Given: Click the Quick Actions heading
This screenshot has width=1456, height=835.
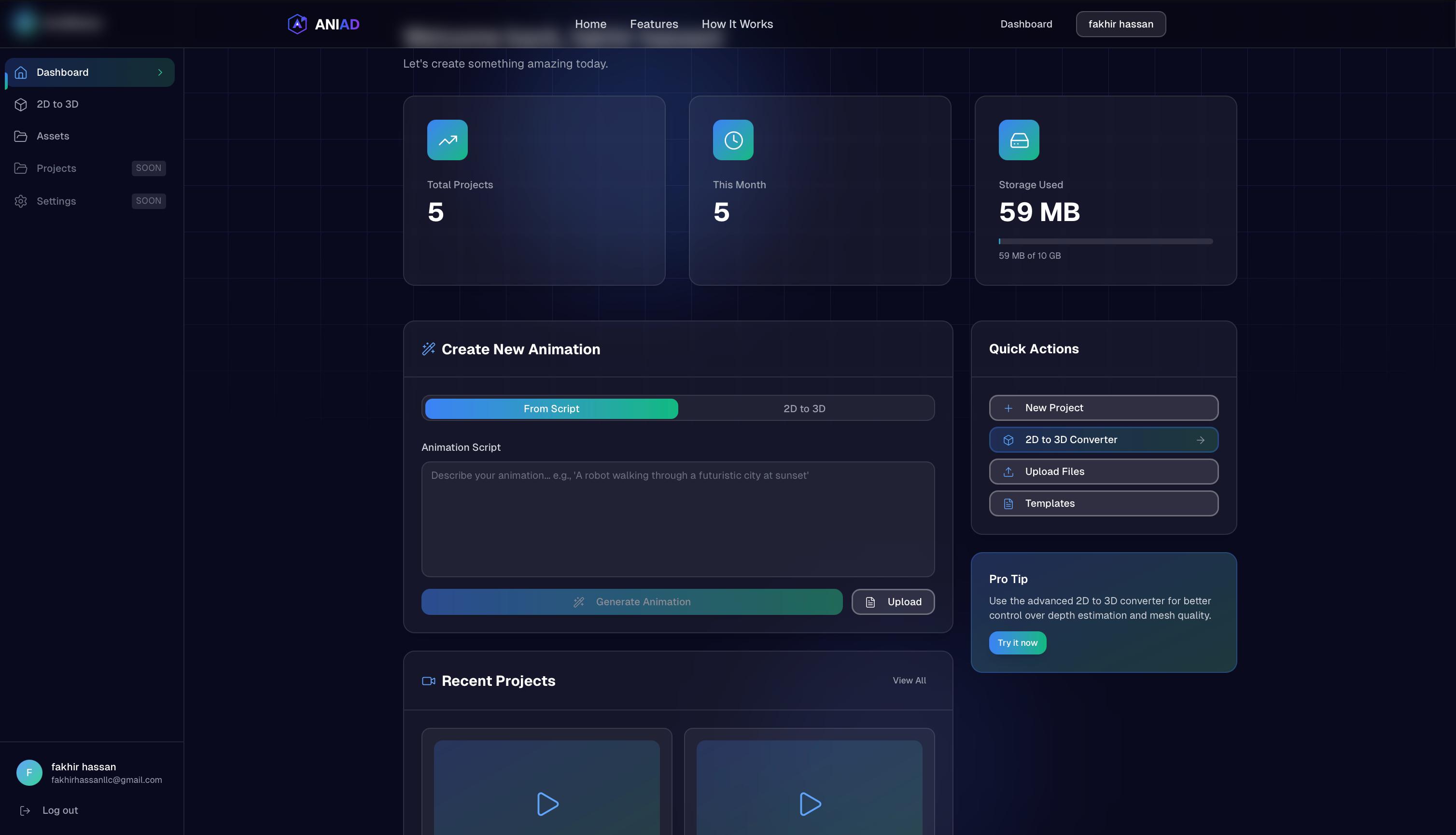Looking at the screenshot, I should (x=1034, y=348).
